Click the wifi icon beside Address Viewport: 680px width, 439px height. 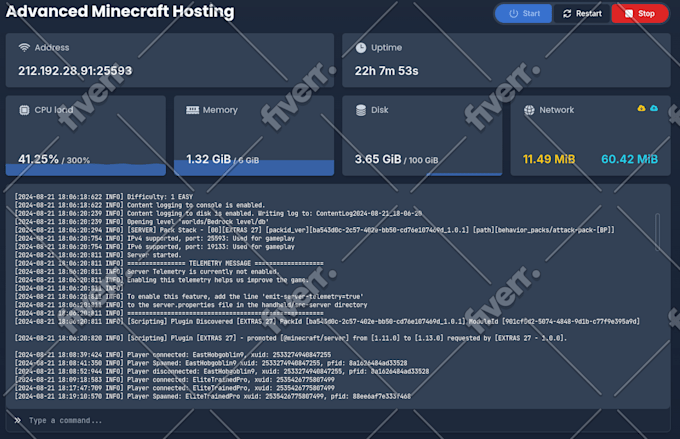(x=24, y=47)
